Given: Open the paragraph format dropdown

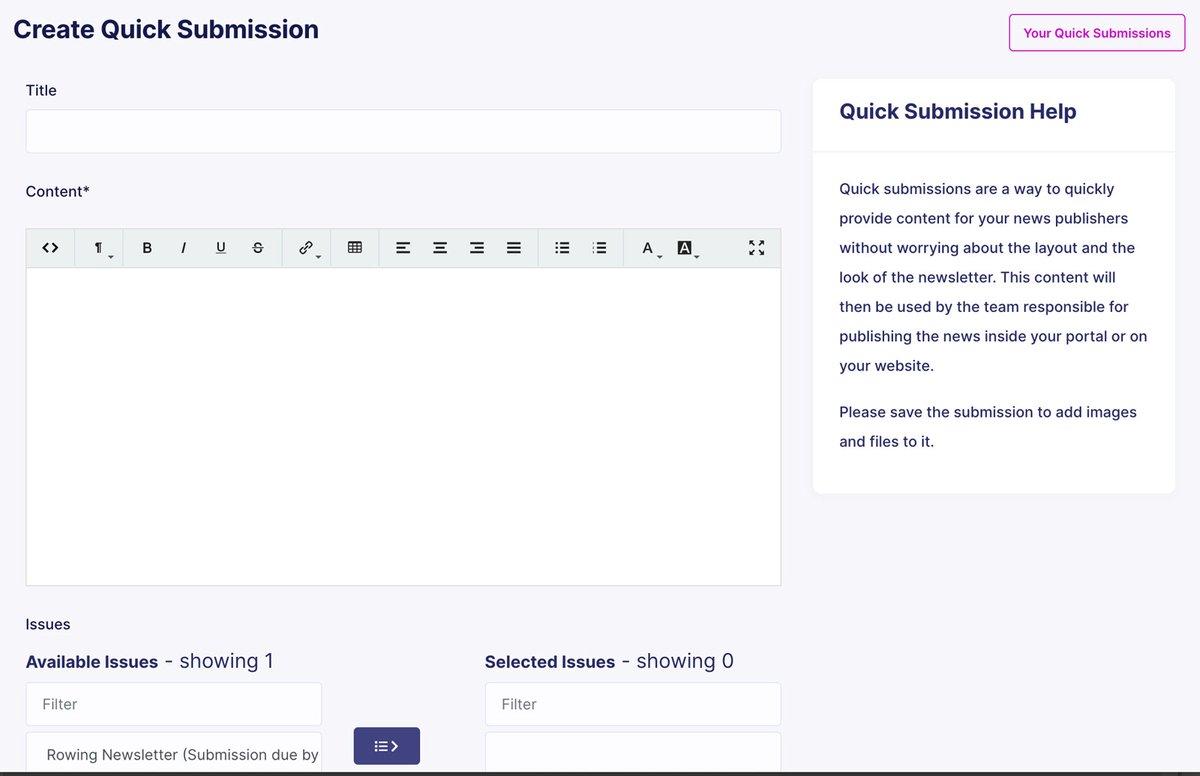Looking at the screenshot, I should coord(99,248).
